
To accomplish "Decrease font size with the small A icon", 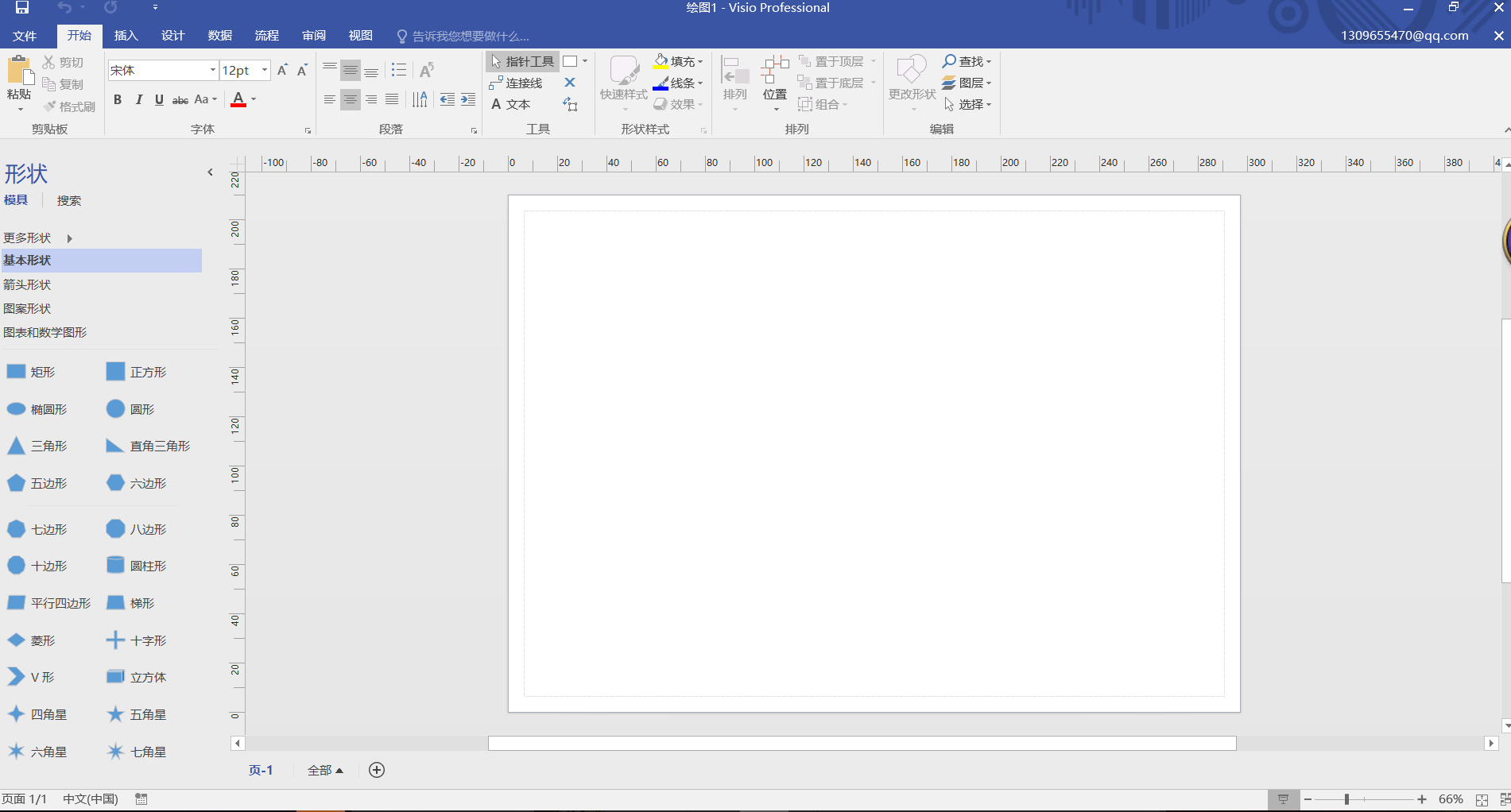I will click(x=302, y=71).
